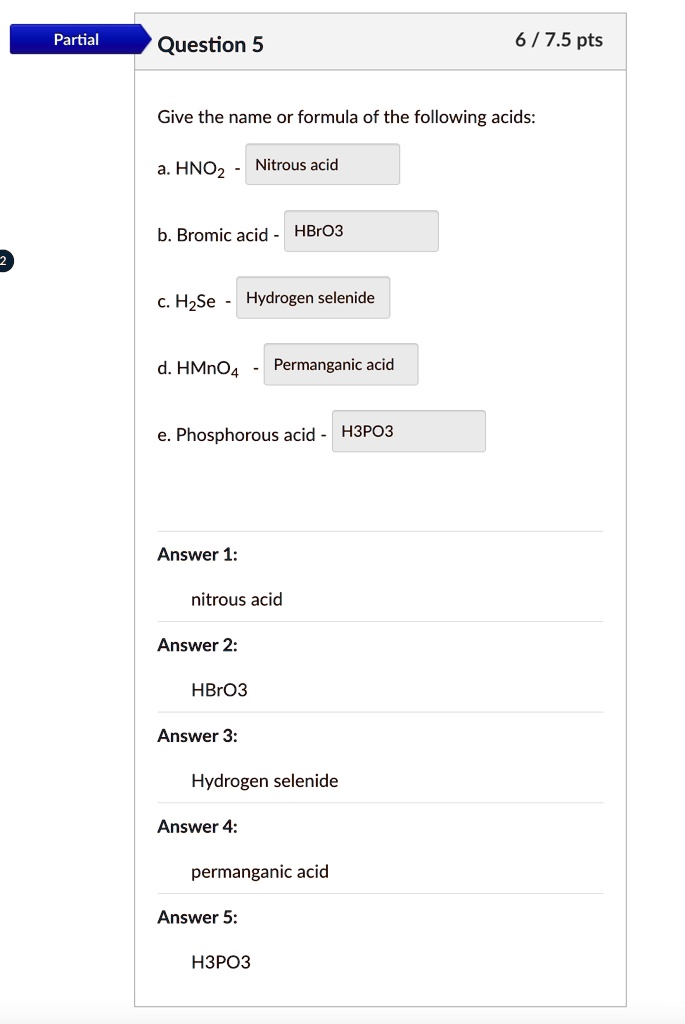Click the Answer 3 label
Viewport: 685px width, 1024px height.
coord(197,736)
